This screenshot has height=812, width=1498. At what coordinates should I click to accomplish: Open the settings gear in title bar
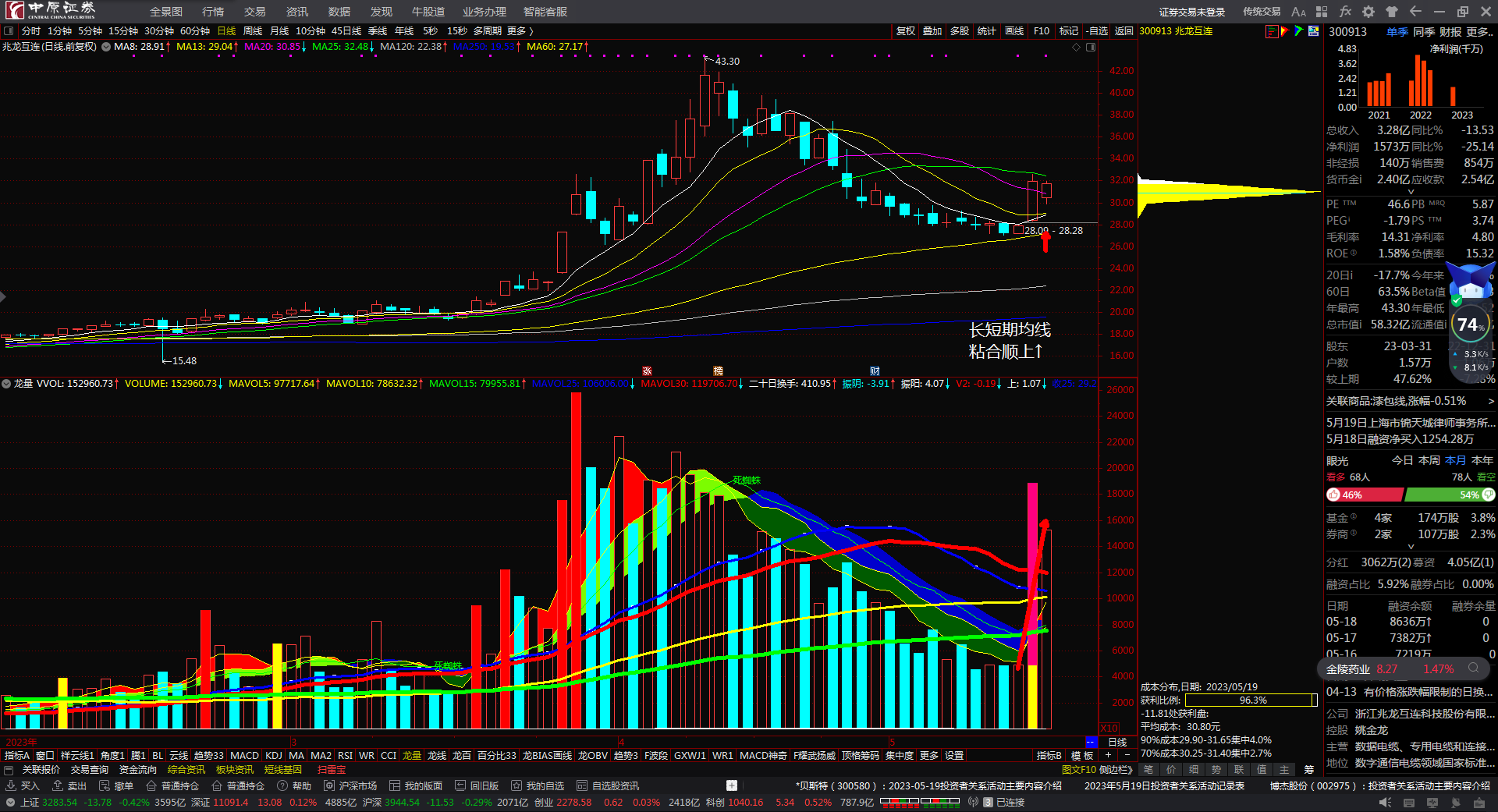pyautogui.click(x=1368, y=12)
